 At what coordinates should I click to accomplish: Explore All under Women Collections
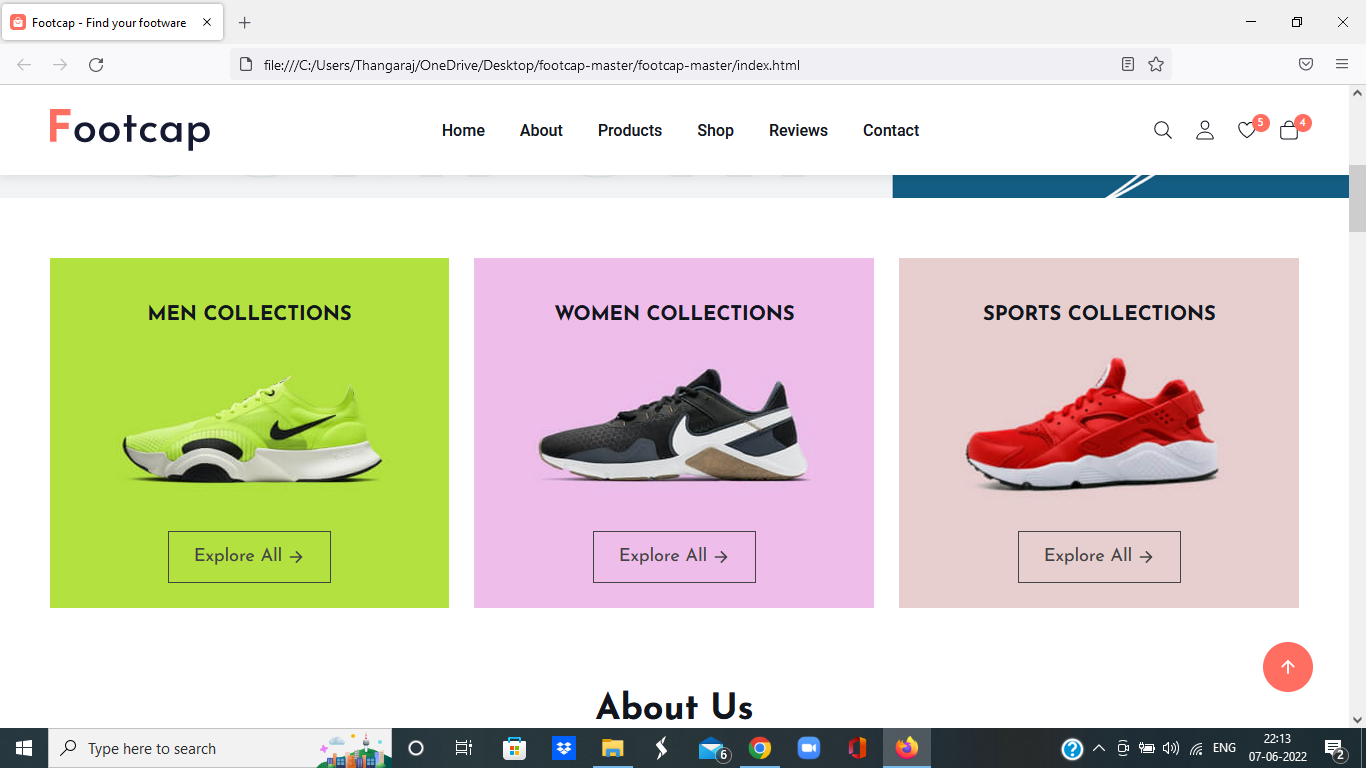(x=674, y=557)
